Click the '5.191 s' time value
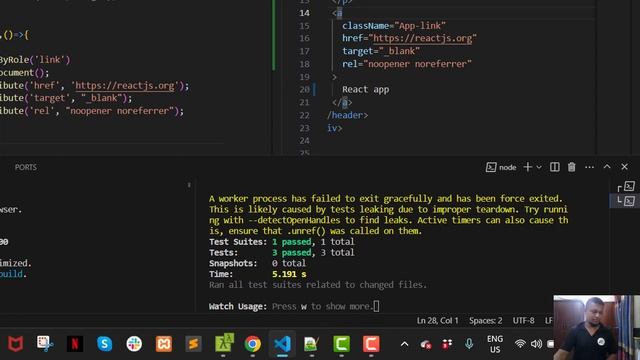 (x=289, y=274)
